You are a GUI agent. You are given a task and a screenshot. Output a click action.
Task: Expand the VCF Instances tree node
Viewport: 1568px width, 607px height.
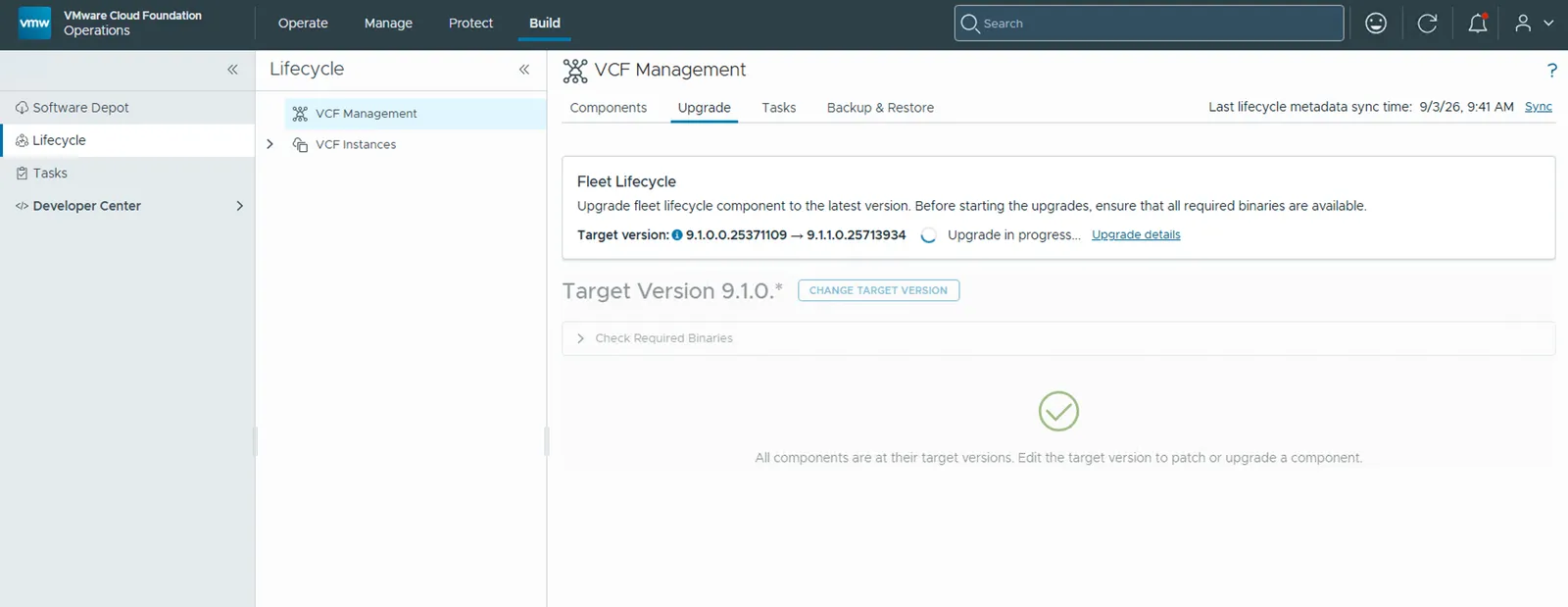pyautogui.click(x=269, y=144)
